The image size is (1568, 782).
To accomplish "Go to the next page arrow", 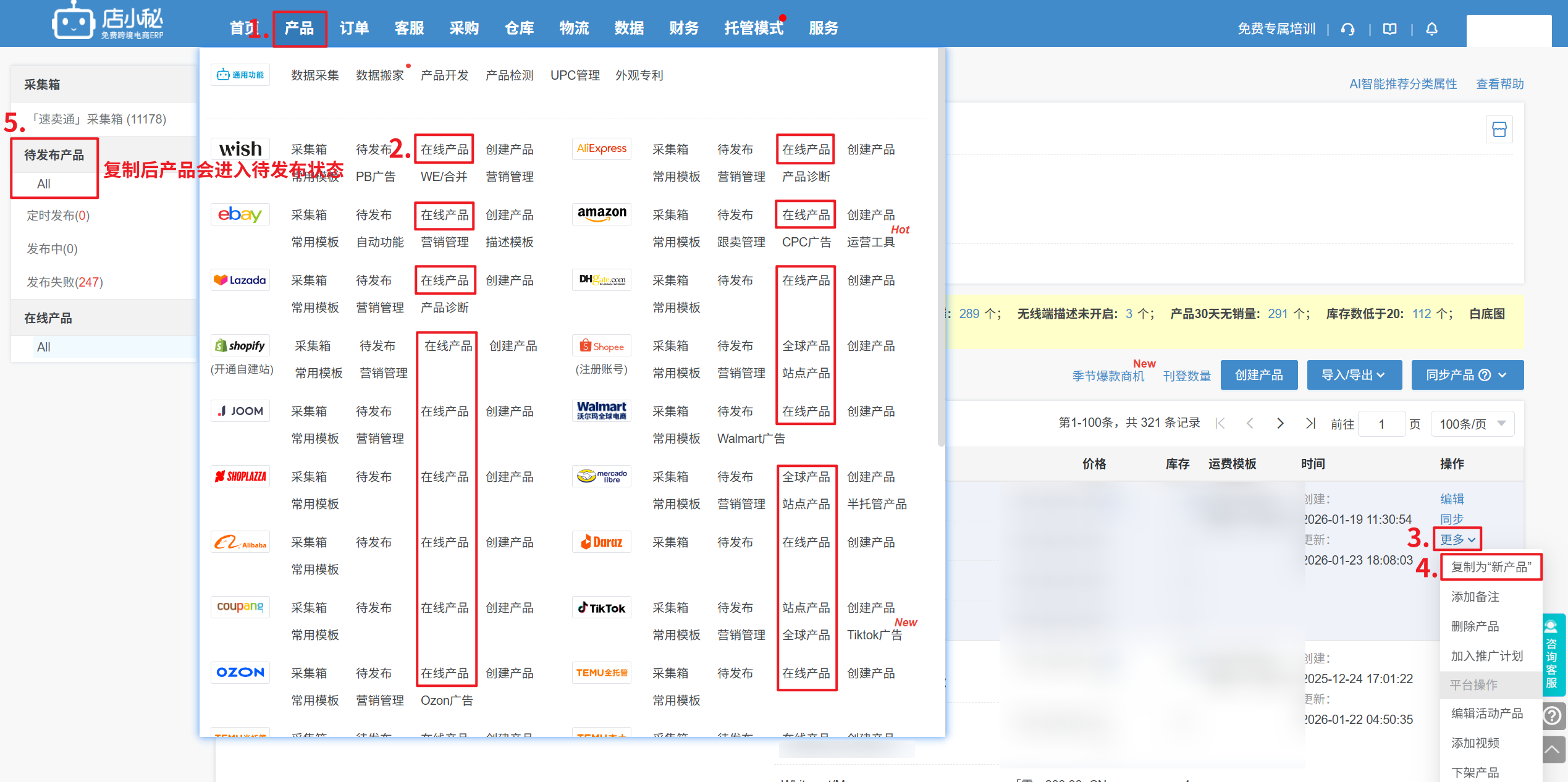I will [1280, 424].
